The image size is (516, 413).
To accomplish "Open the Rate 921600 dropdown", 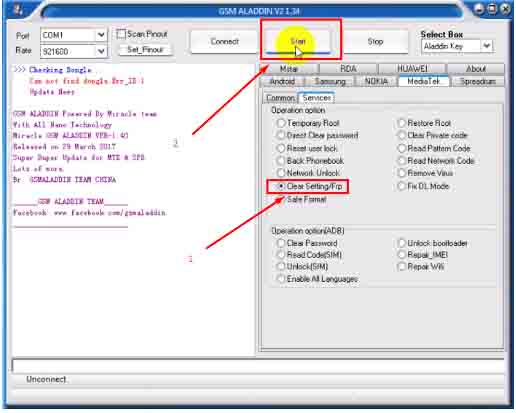I will coord(101,51).
